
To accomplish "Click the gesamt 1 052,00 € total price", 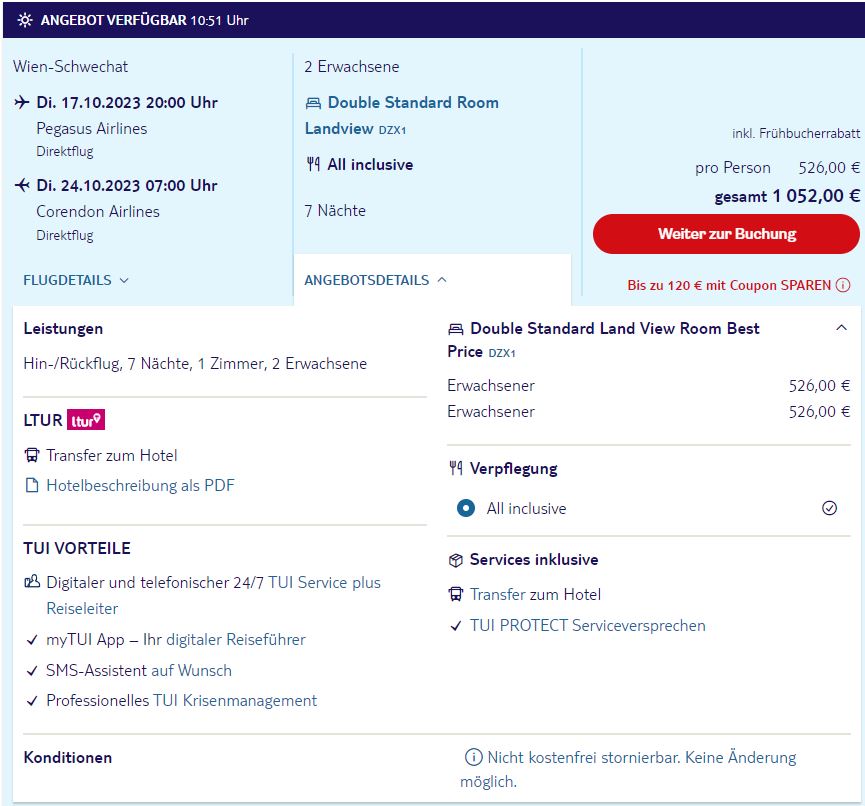I will [787, 196].
